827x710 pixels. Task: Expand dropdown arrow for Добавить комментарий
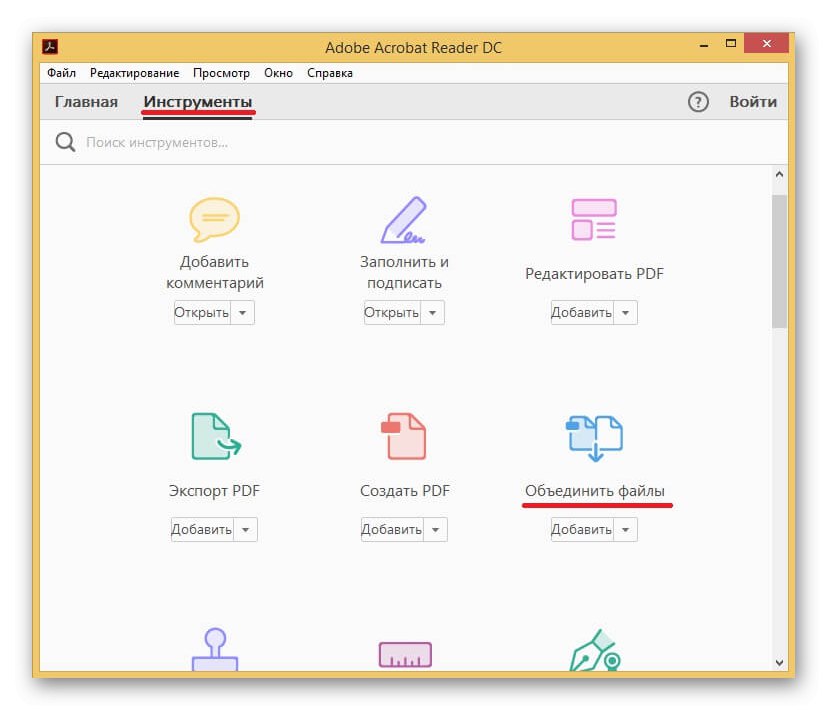pyautogui.click(x=243, y=312)
